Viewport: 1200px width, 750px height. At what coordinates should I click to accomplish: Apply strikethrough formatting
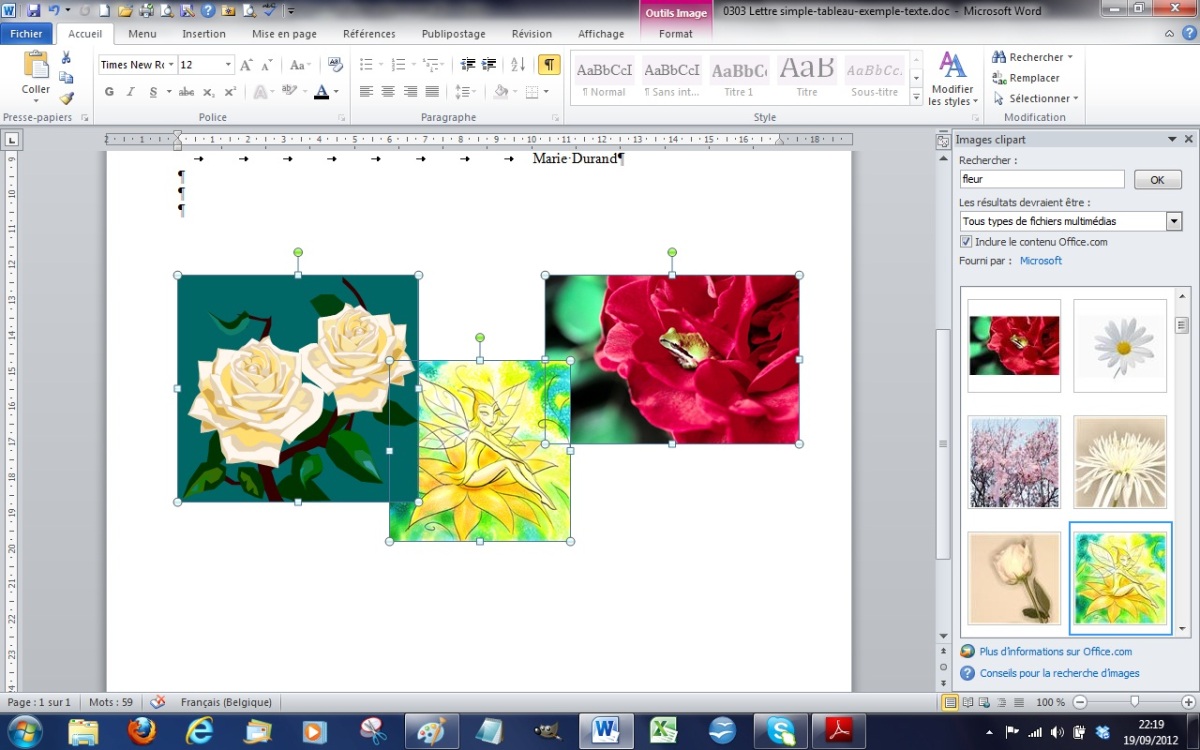point(186,92)
